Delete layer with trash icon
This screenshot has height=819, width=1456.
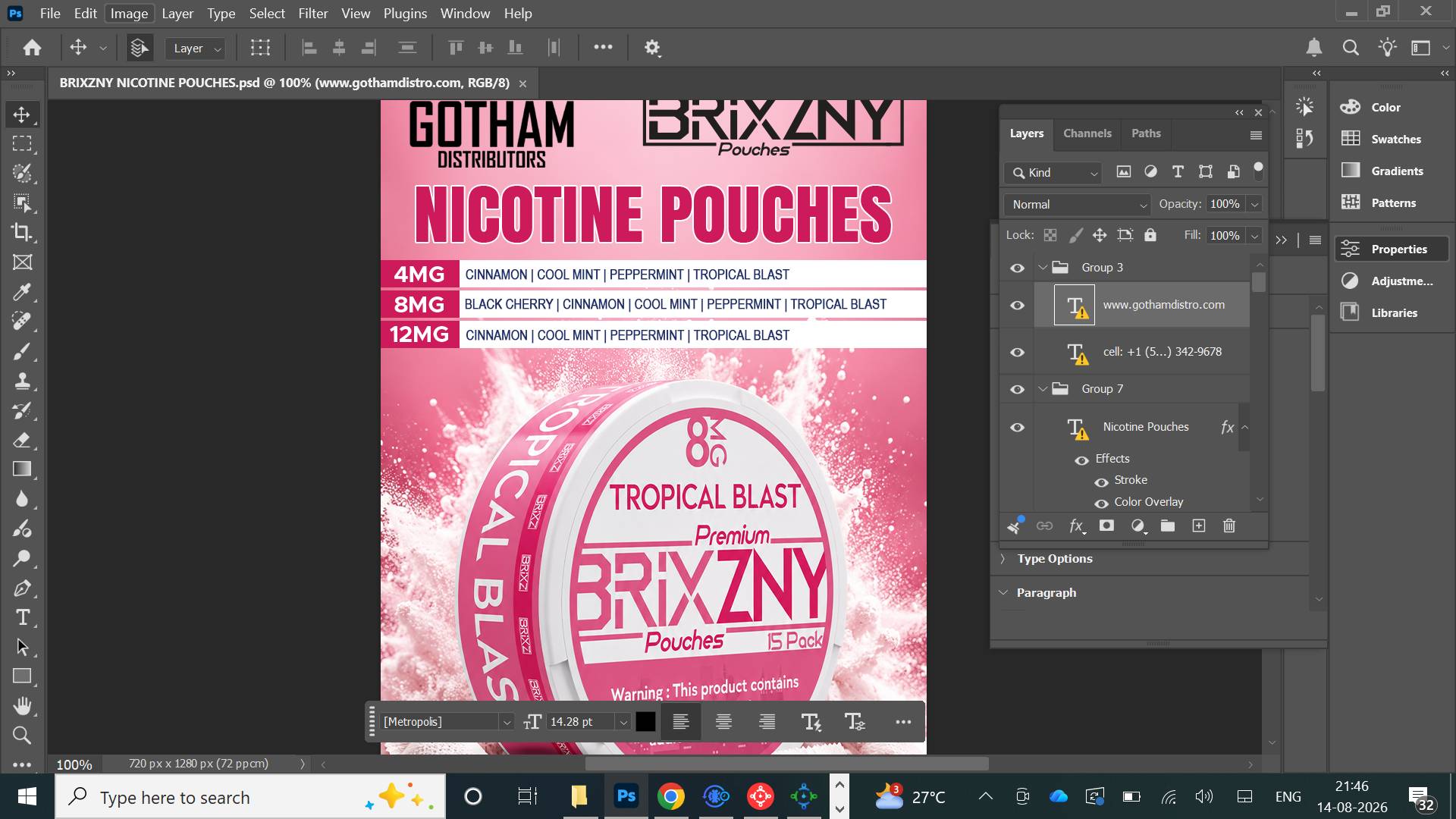(1229, 526)
